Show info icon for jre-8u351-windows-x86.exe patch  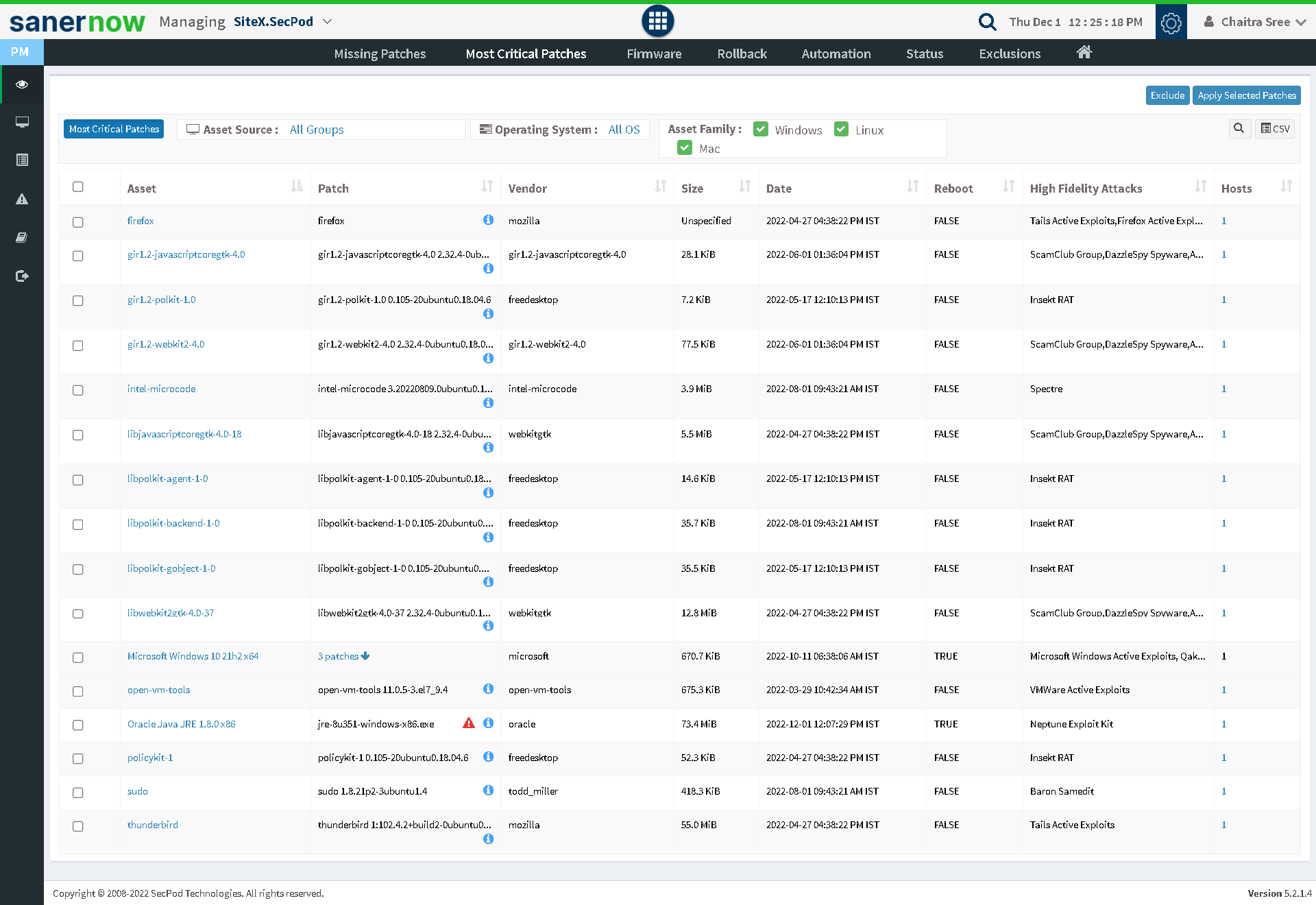pyautogui.click(x=488, y=723)
